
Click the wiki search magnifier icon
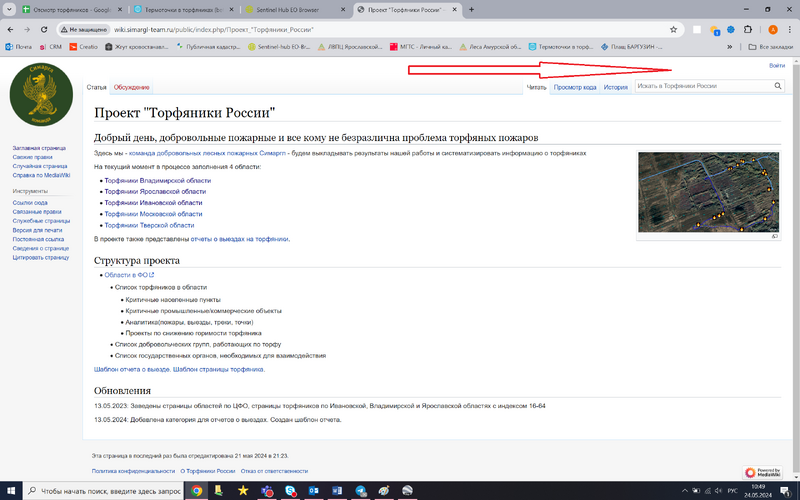tap(778, 86)
